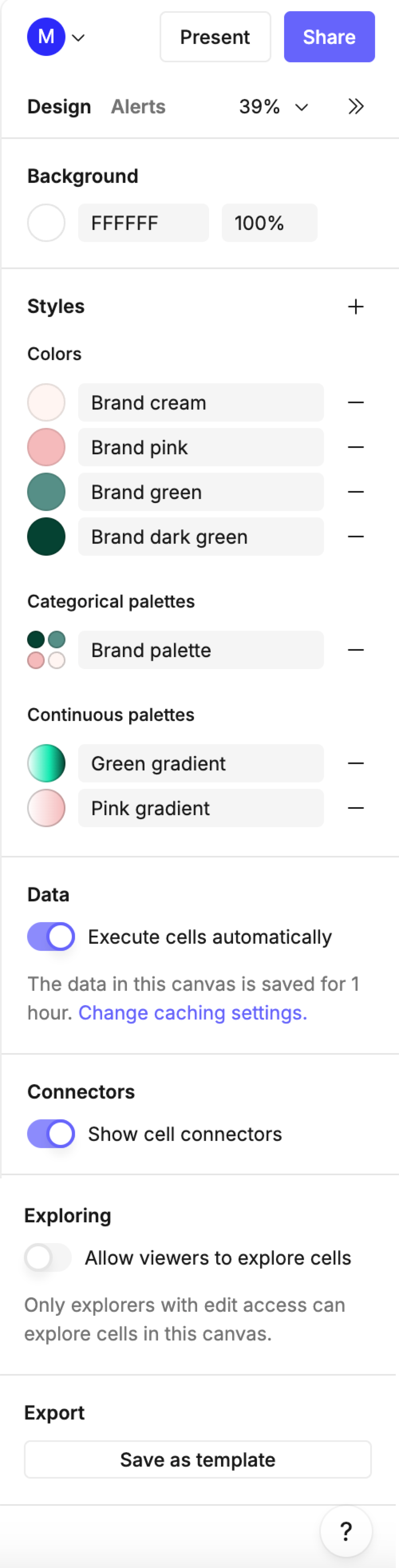This screenshot has width=399, height=1568.
Task: Open the Change caching settings link
Action: coord(193,1012)
